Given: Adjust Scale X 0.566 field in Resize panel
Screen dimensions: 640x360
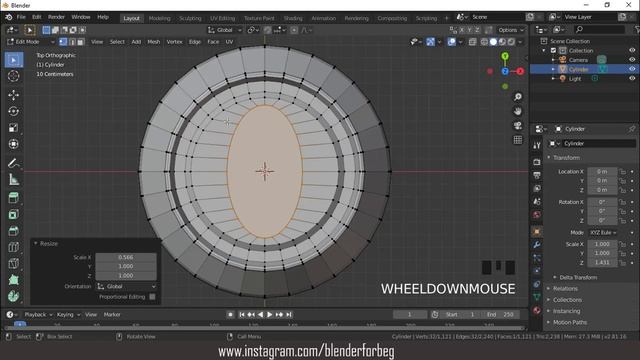Looking at the screenshot, I should [x=126, y=257].
